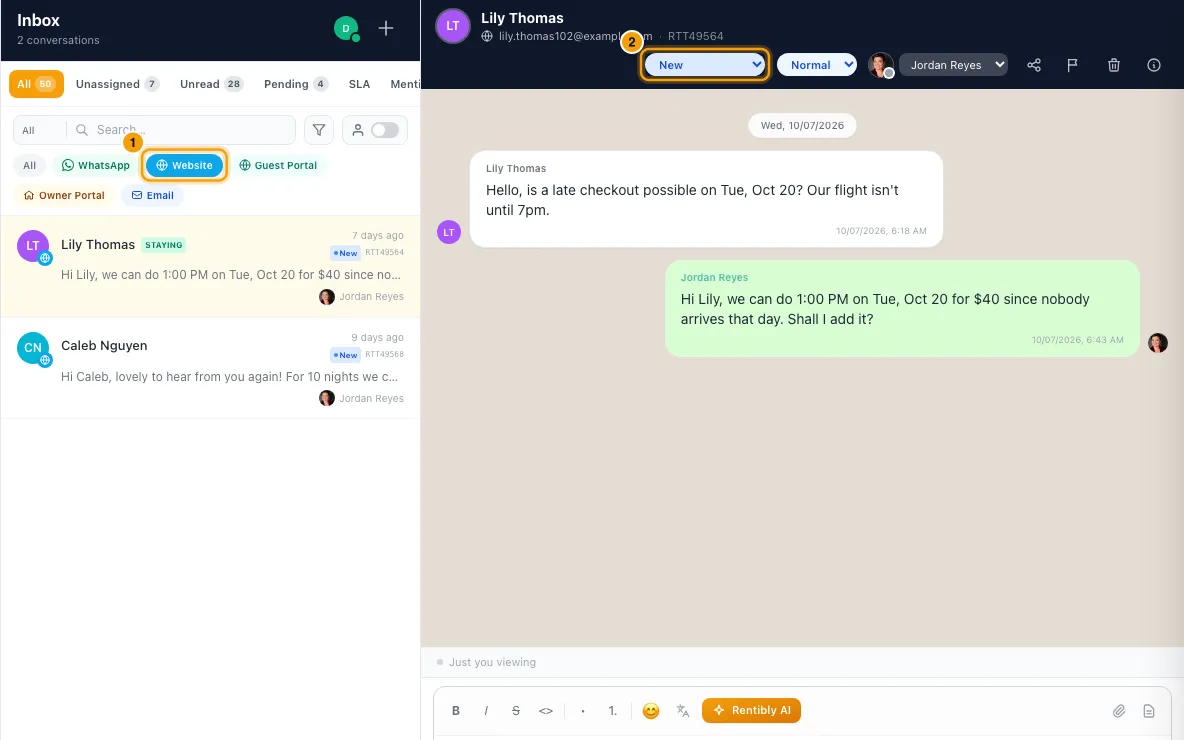Image resolution: width=1184 pixels, height=740 pixels.
Task: Start a new conversation with plus icon
Action: 386,29
